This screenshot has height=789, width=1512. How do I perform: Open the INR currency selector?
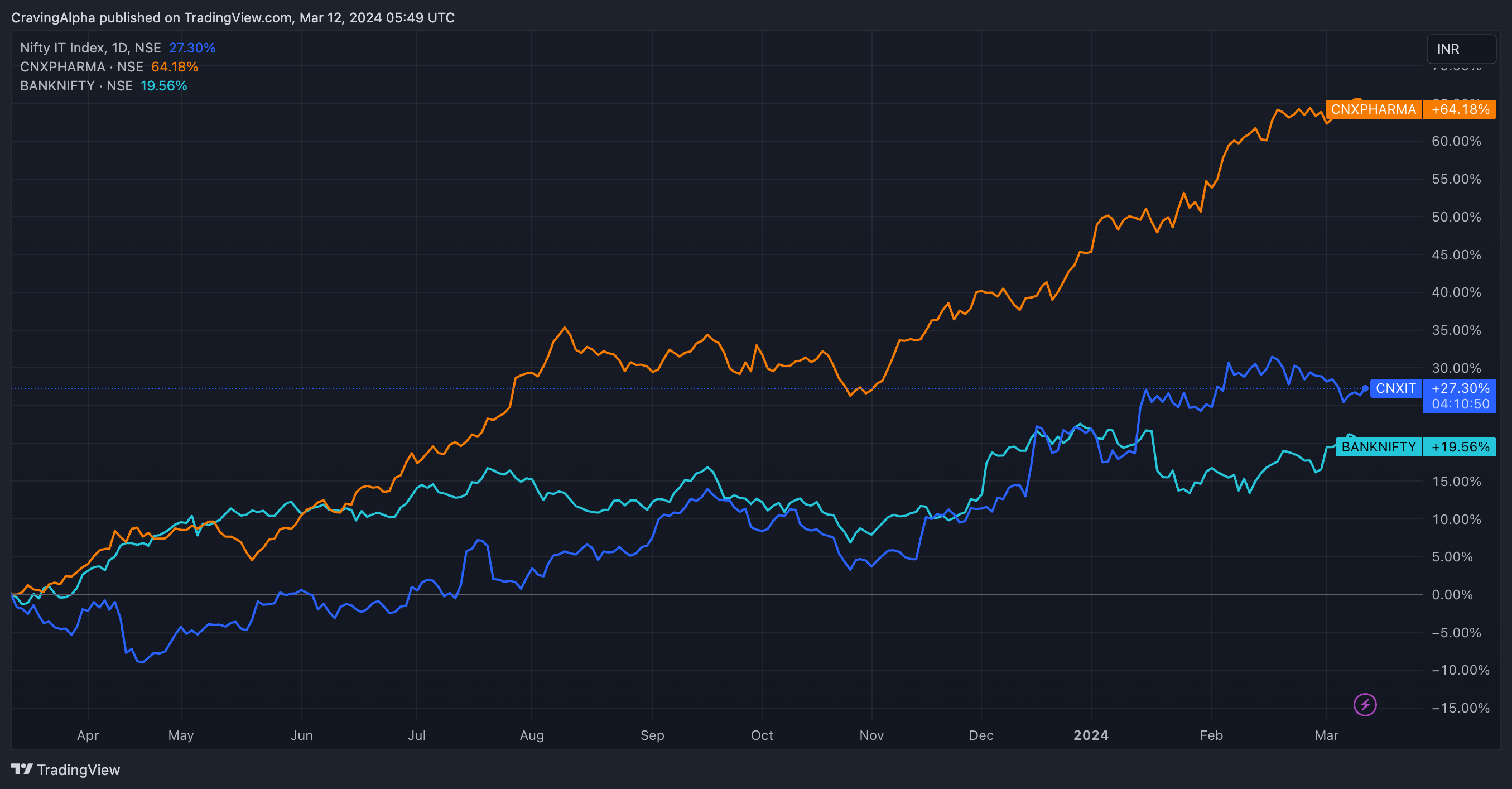(x=1461, y=49)
